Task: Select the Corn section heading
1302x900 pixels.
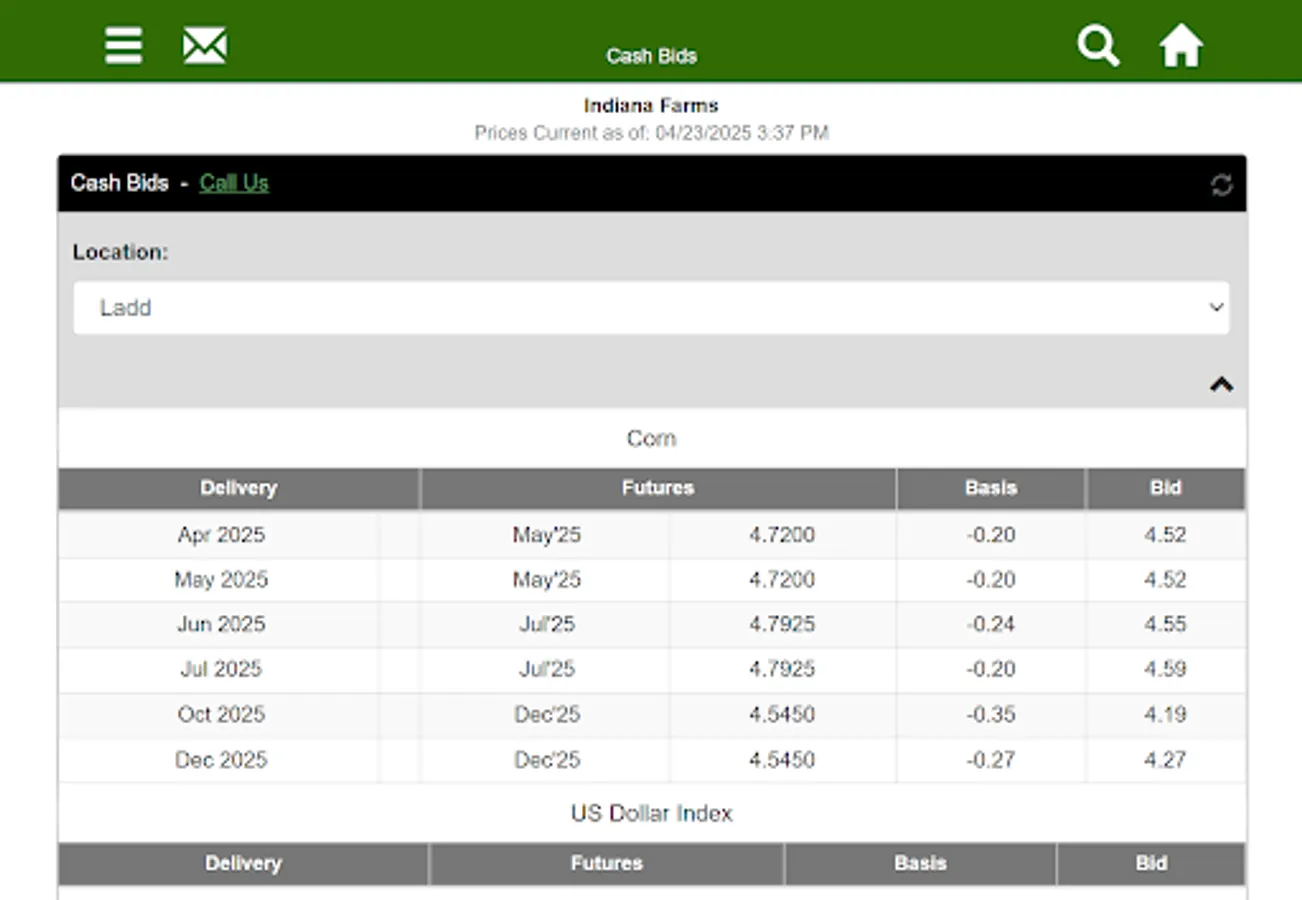Action: [x=651, y=437]
